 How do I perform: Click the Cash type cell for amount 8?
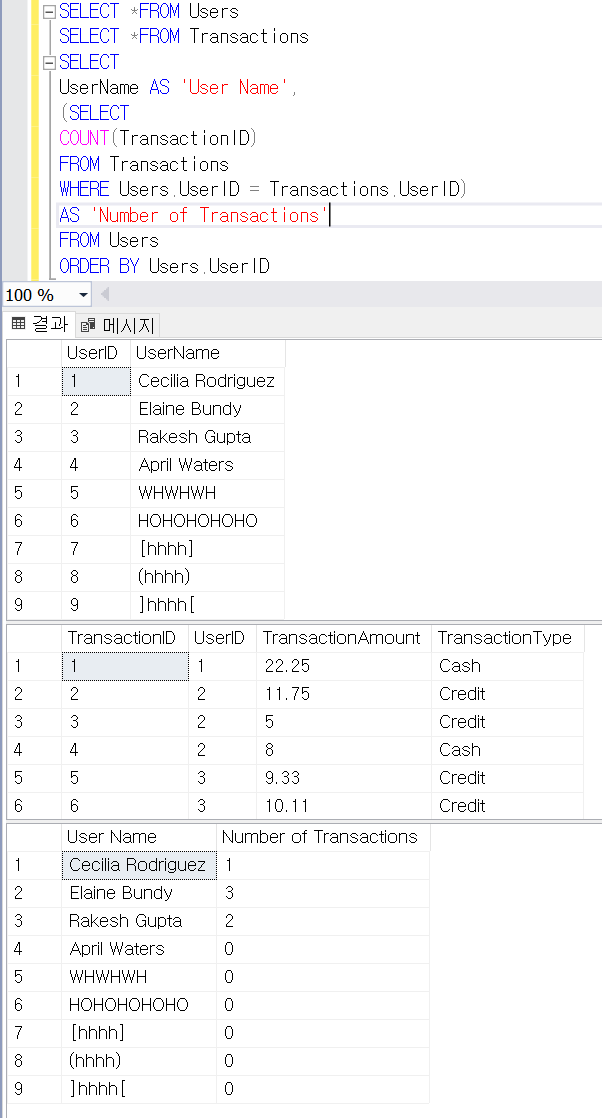click(x=507, y=750)
